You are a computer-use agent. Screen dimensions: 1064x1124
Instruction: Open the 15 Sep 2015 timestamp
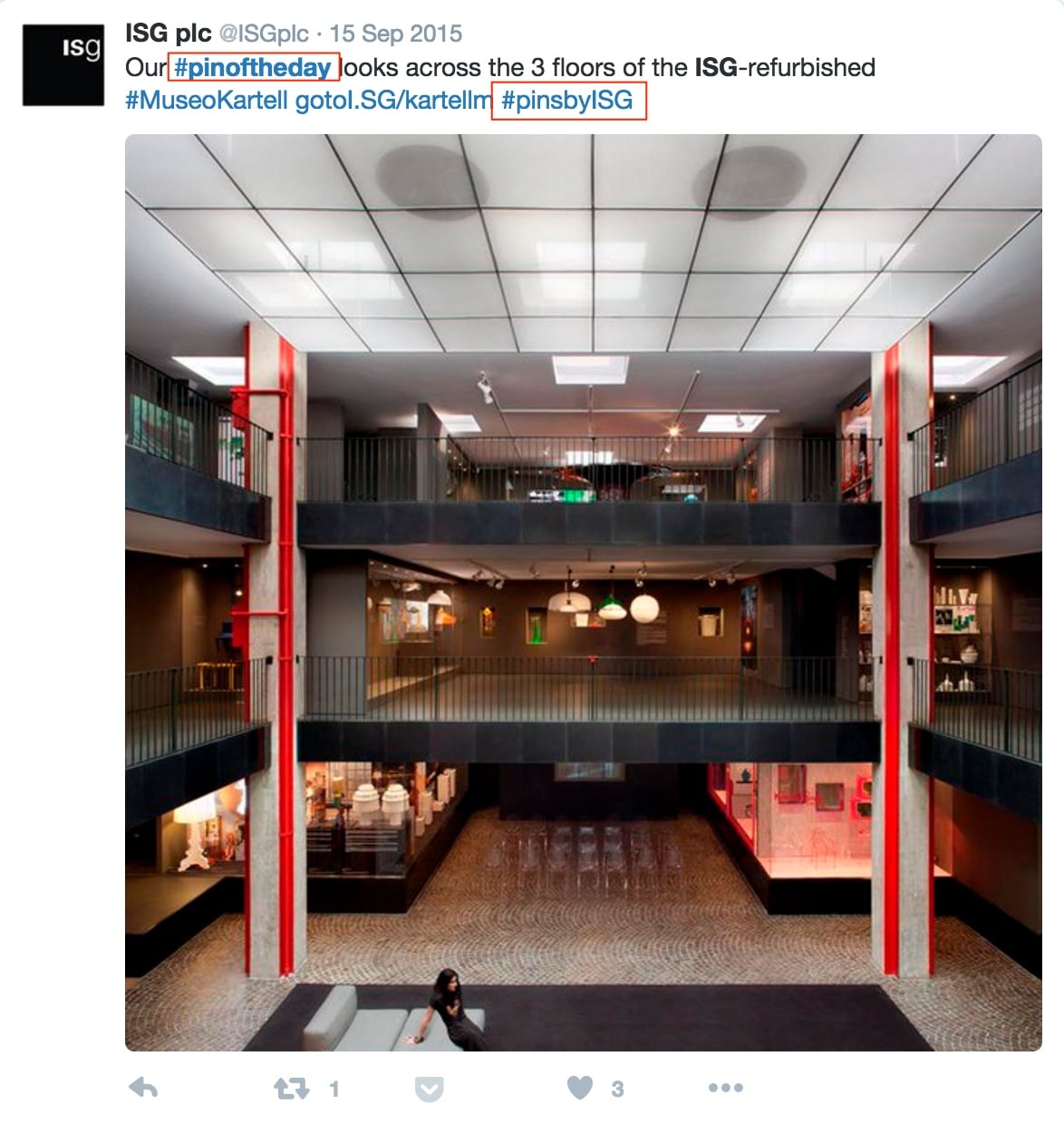point(396,34)
